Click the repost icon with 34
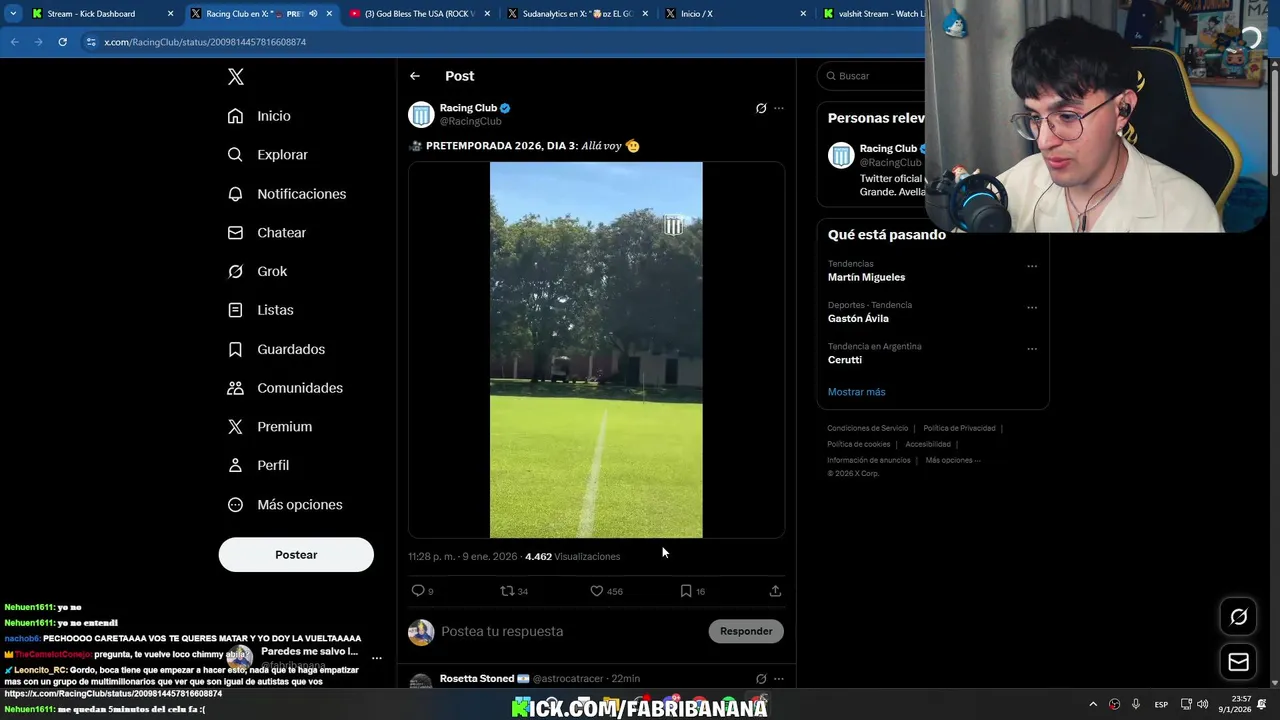 tap(507, 591)
